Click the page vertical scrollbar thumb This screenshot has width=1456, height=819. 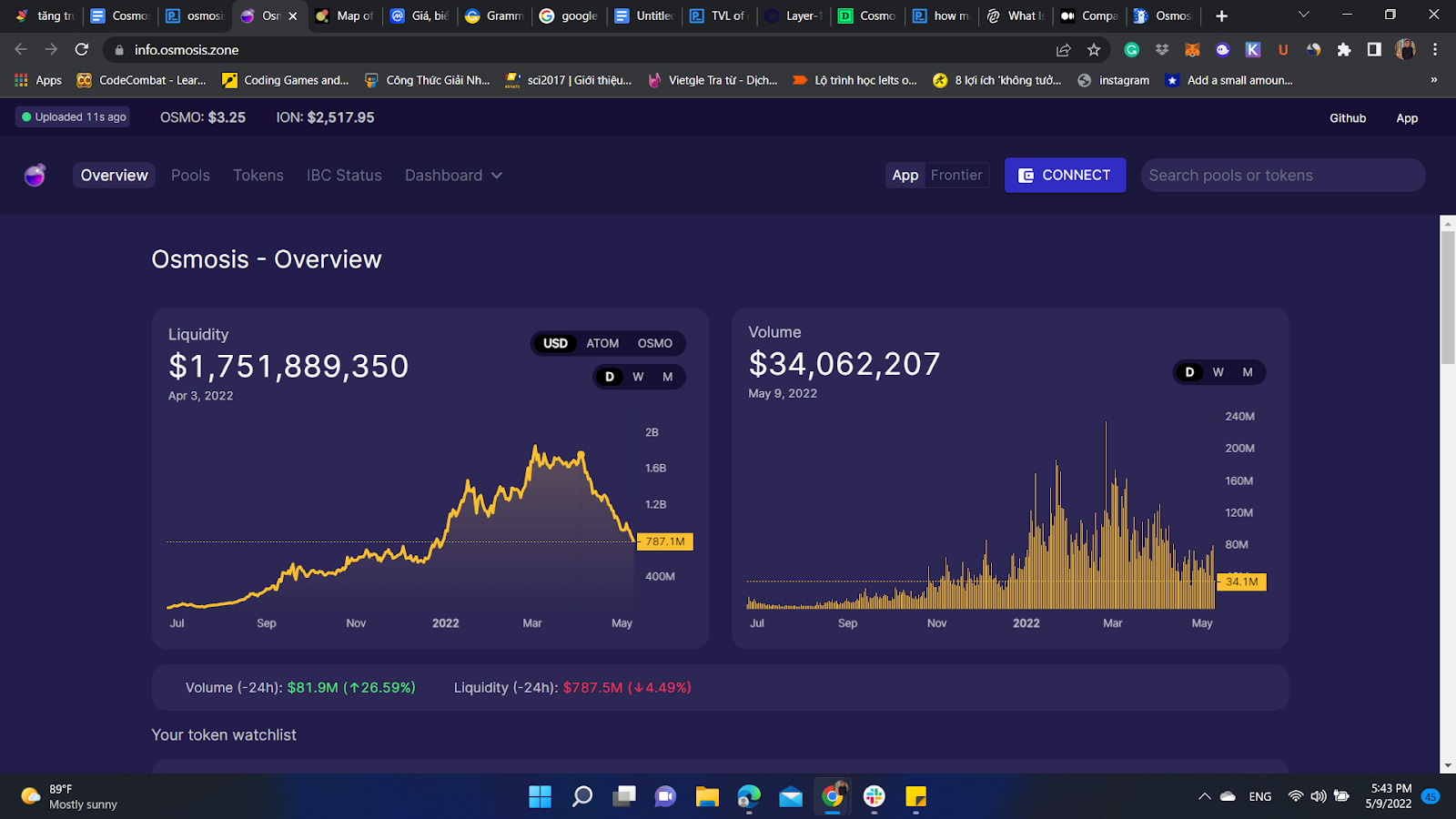point(1448,298)
